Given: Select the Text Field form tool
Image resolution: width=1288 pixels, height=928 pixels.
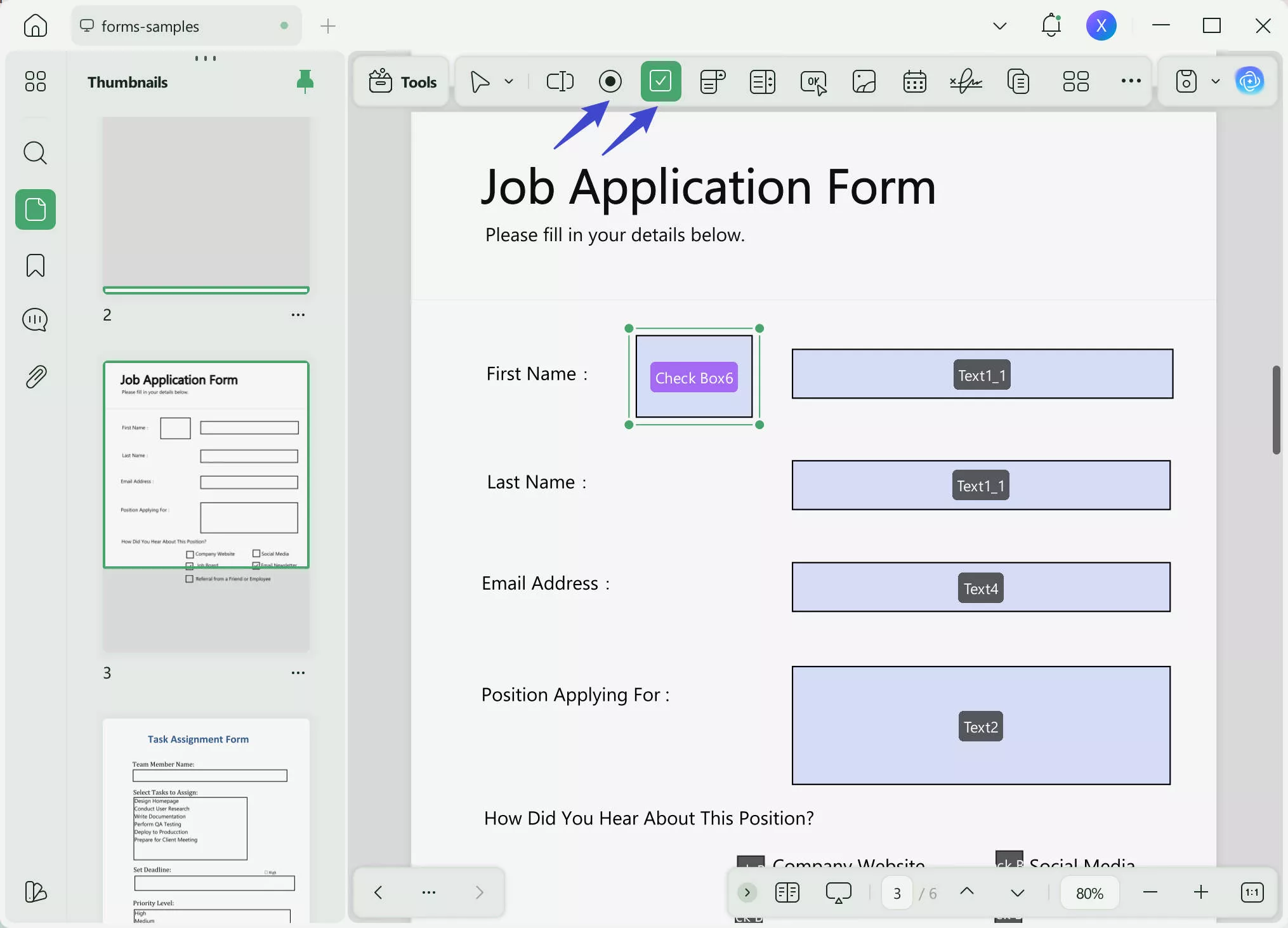Looking at the screenshot, I should tap(560, 81).
